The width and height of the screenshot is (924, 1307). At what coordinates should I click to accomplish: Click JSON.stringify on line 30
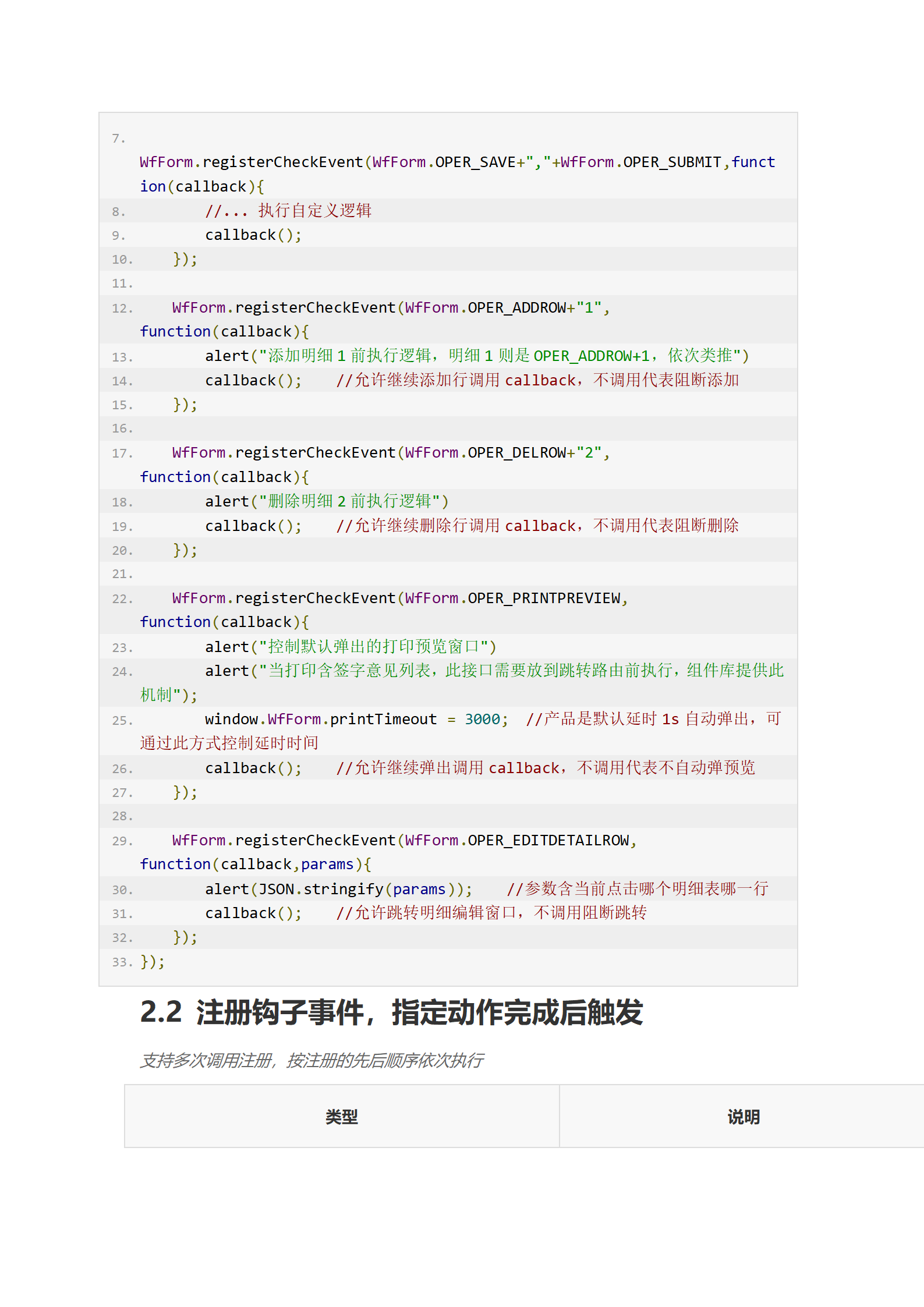[321, 889]
